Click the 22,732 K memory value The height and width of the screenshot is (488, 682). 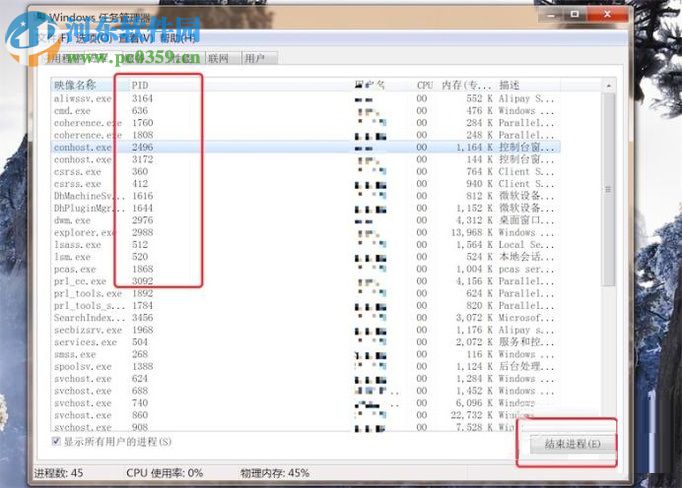471,415
